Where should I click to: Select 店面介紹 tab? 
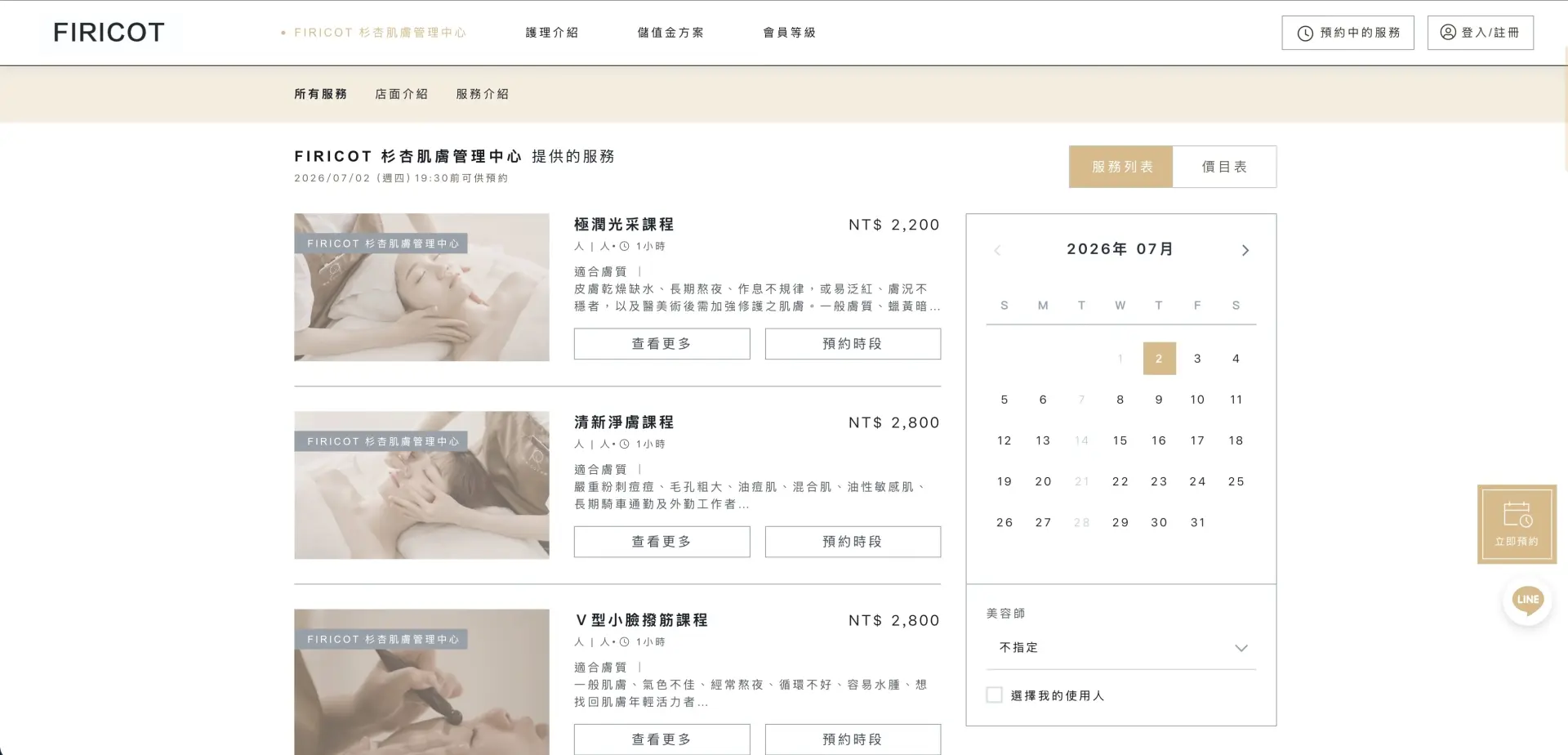point(402,94)
